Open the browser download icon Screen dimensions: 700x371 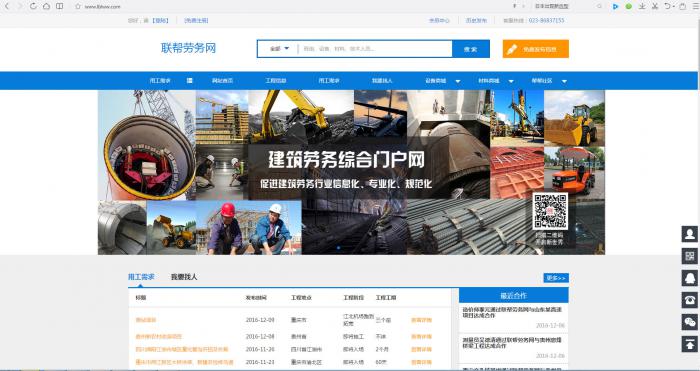[x=642, y=6]
